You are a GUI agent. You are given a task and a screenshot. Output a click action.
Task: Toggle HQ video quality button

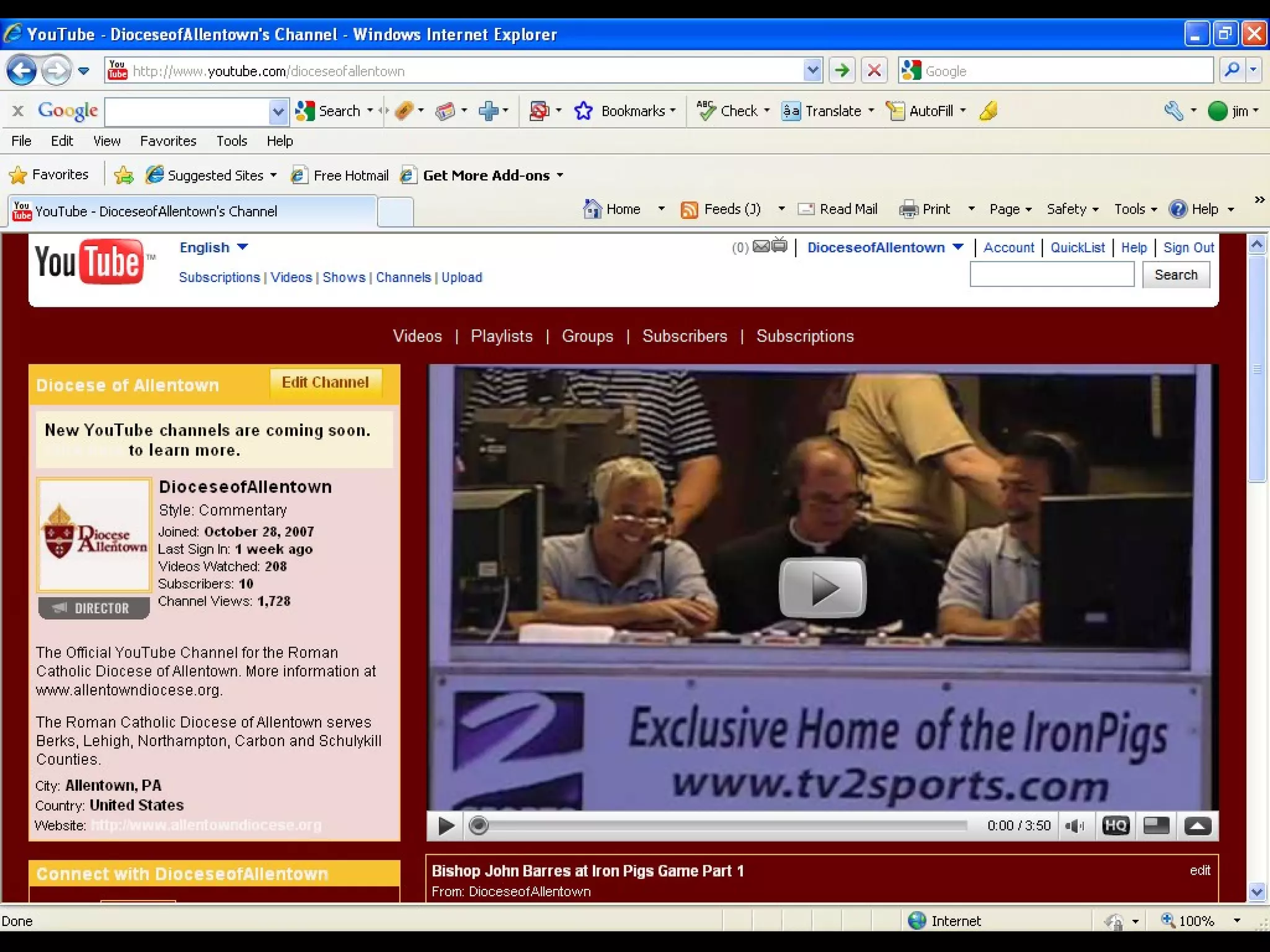1115,826
